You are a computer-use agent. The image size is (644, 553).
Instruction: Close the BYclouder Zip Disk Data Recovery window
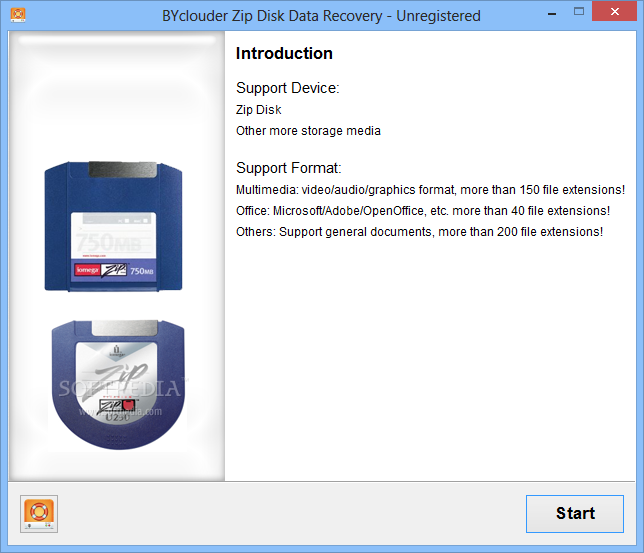pos(614,12)
